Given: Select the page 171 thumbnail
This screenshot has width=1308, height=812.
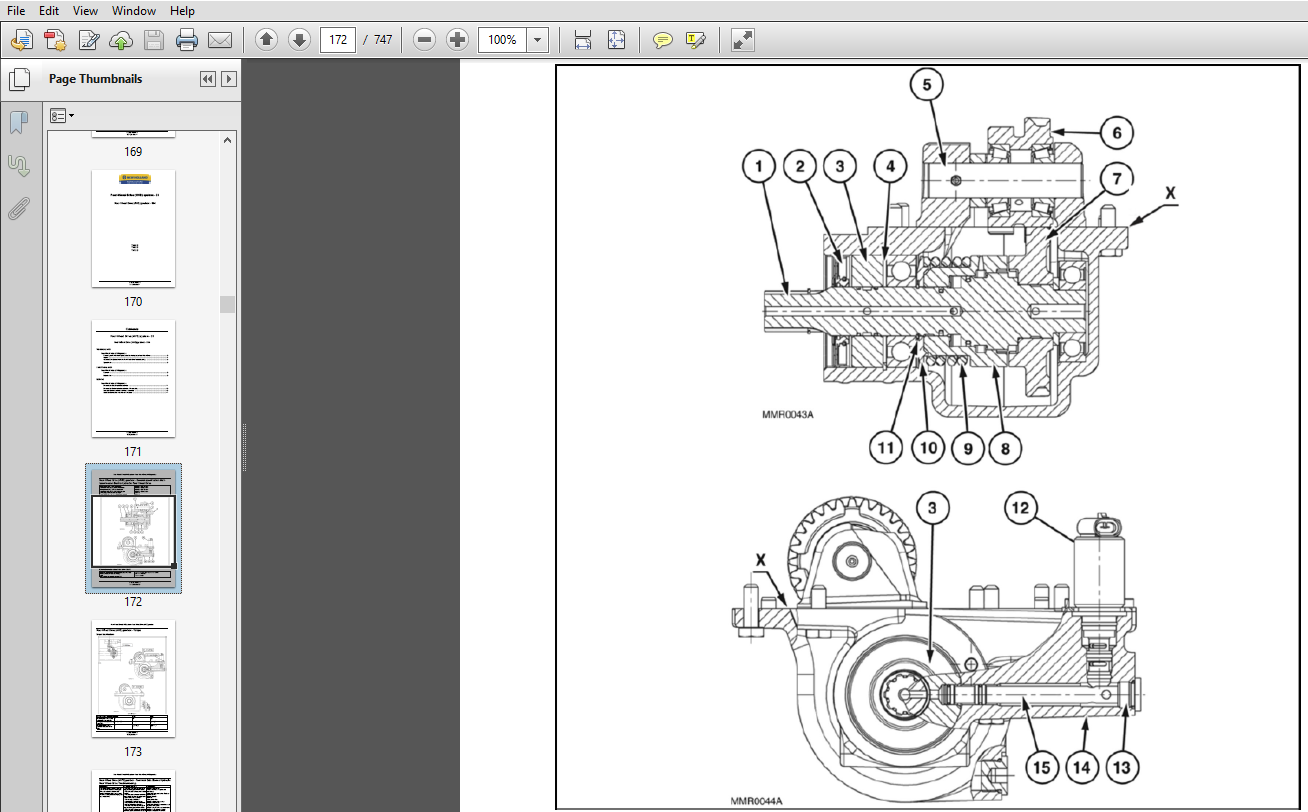Looking at the screenshot, I should click(x=133, y=378).
